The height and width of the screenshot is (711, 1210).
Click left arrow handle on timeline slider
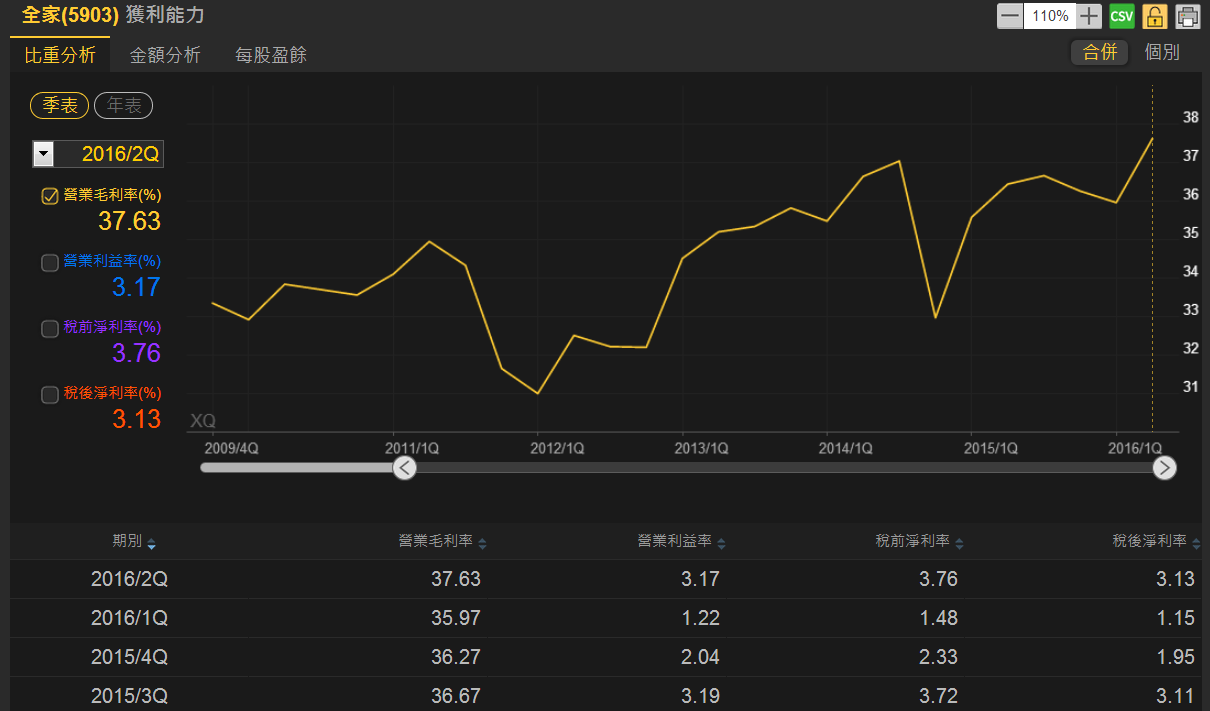pyautogui.click(x=404, y=467)
